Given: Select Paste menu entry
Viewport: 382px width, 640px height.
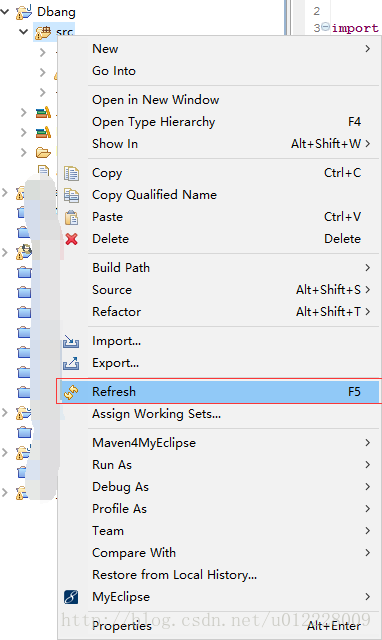Looking at the screenshot, I should click(218, 217).
